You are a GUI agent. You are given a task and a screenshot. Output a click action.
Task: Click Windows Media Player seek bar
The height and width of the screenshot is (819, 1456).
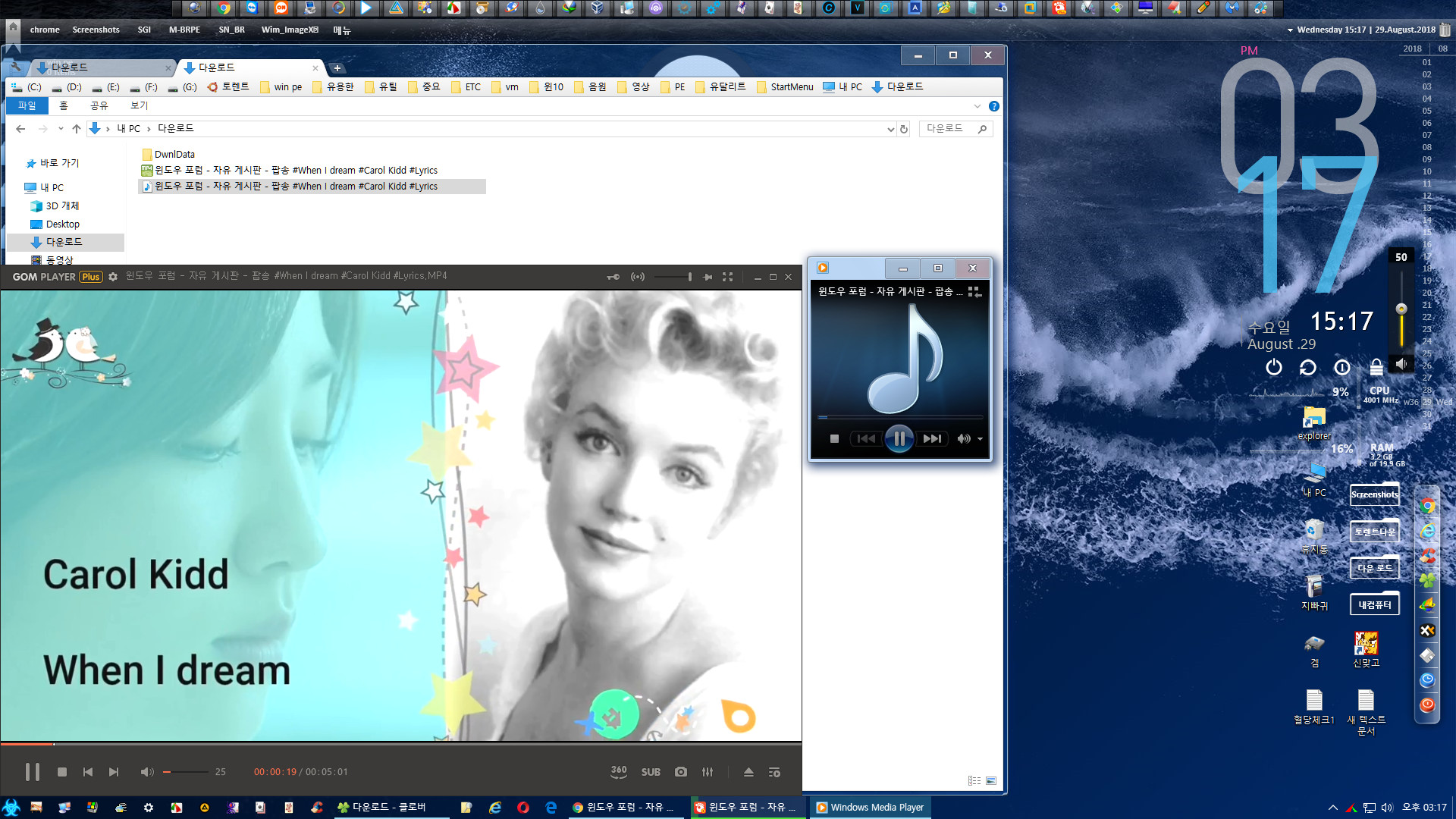coord(899,417)
